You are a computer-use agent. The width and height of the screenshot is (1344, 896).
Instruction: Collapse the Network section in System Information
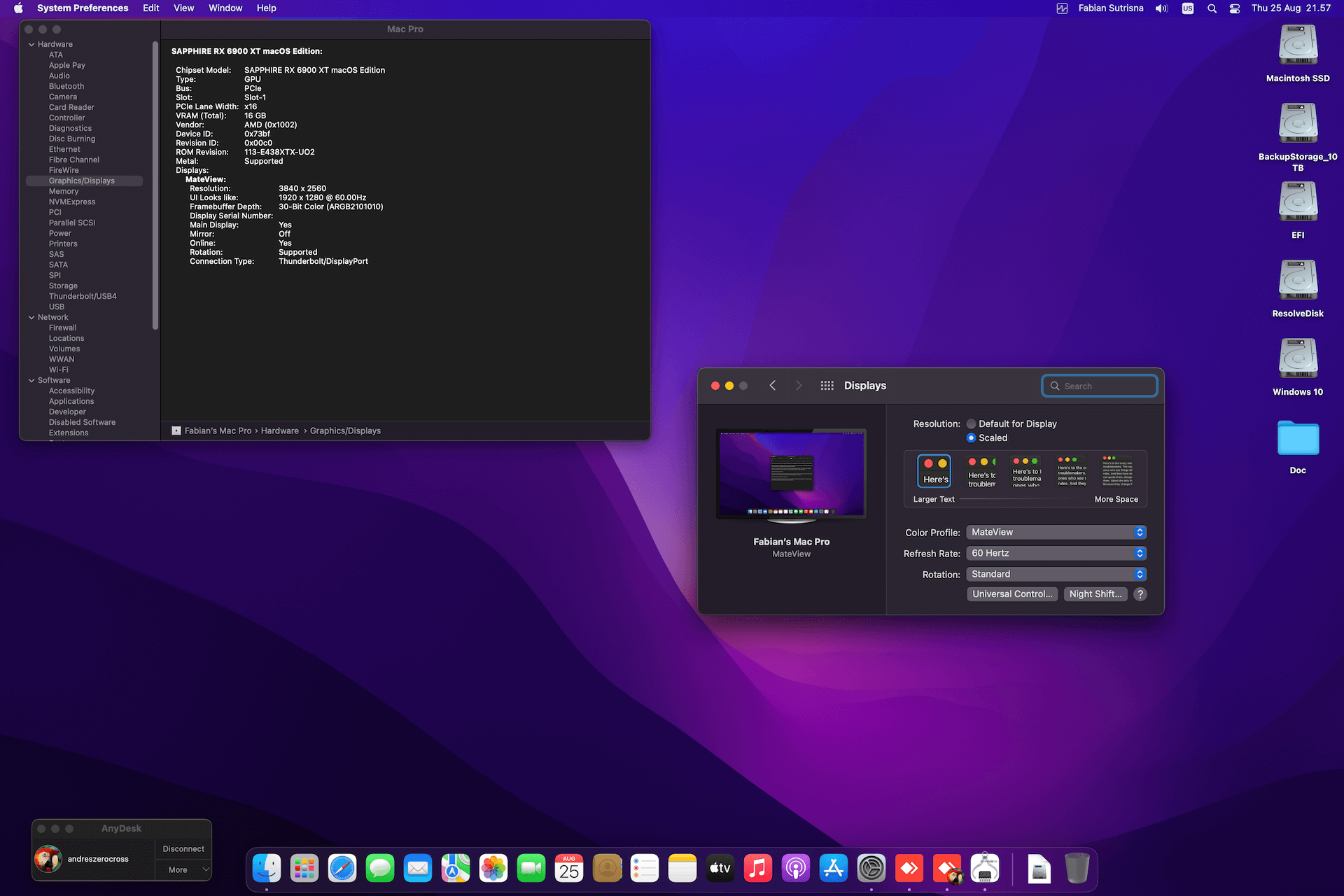point(31,317)
